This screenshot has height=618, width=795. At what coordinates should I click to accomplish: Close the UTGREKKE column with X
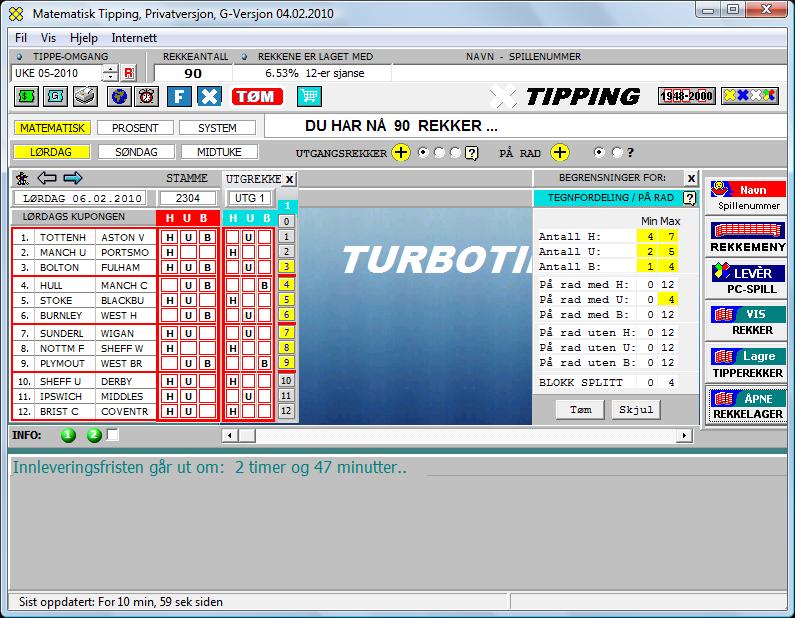pos(289,179)
